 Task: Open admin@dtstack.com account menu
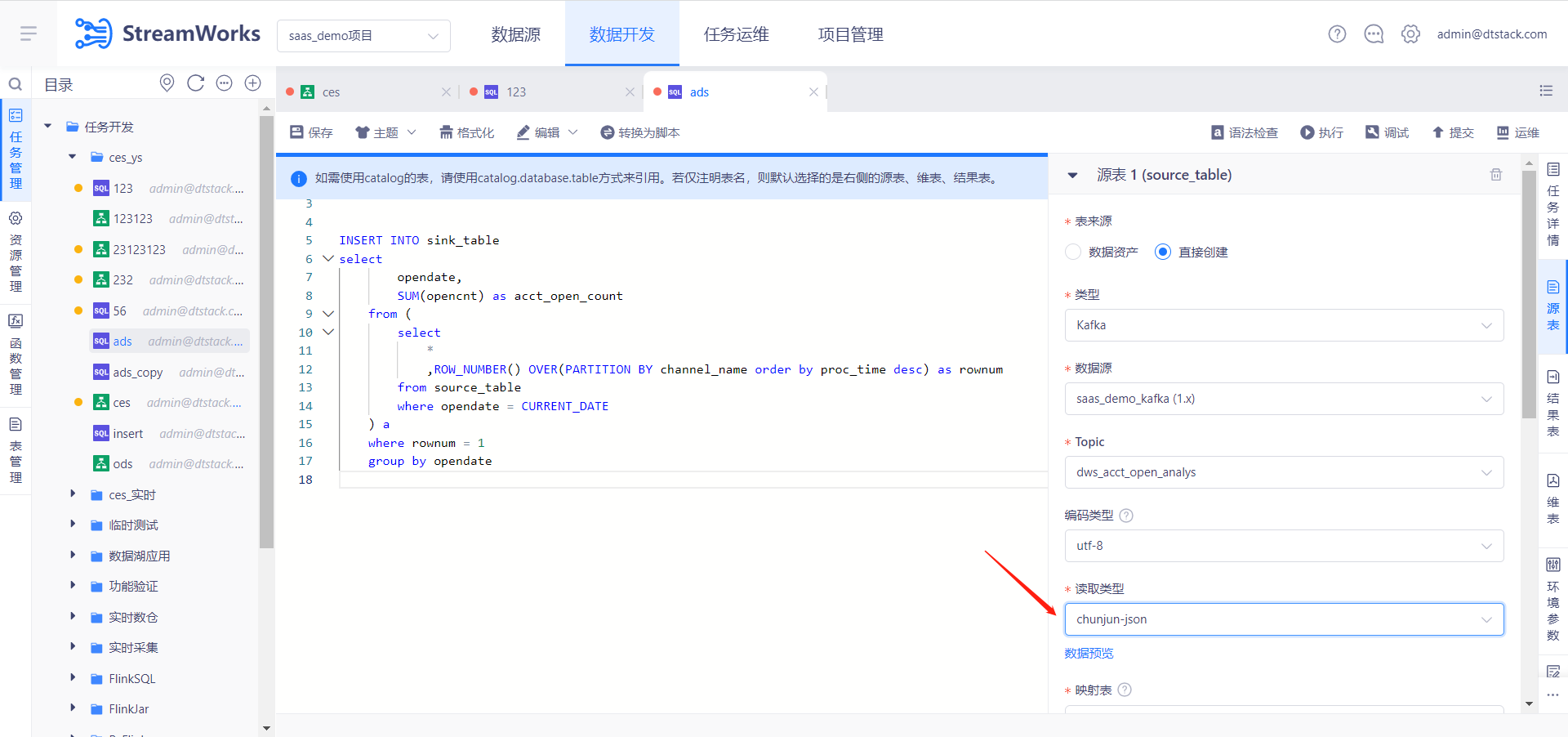[x=1492, y=34]
